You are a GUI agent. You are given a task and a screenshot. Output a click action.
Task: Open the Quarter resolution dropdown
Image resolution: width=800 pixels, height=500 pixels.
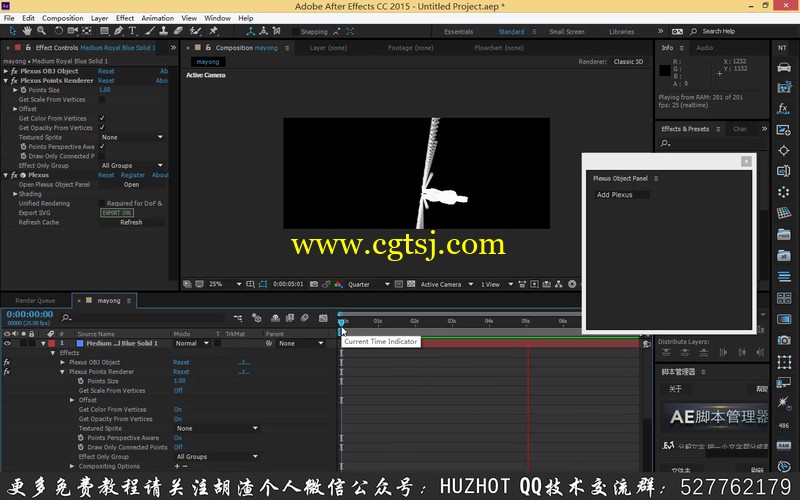[x=369, y=284]
